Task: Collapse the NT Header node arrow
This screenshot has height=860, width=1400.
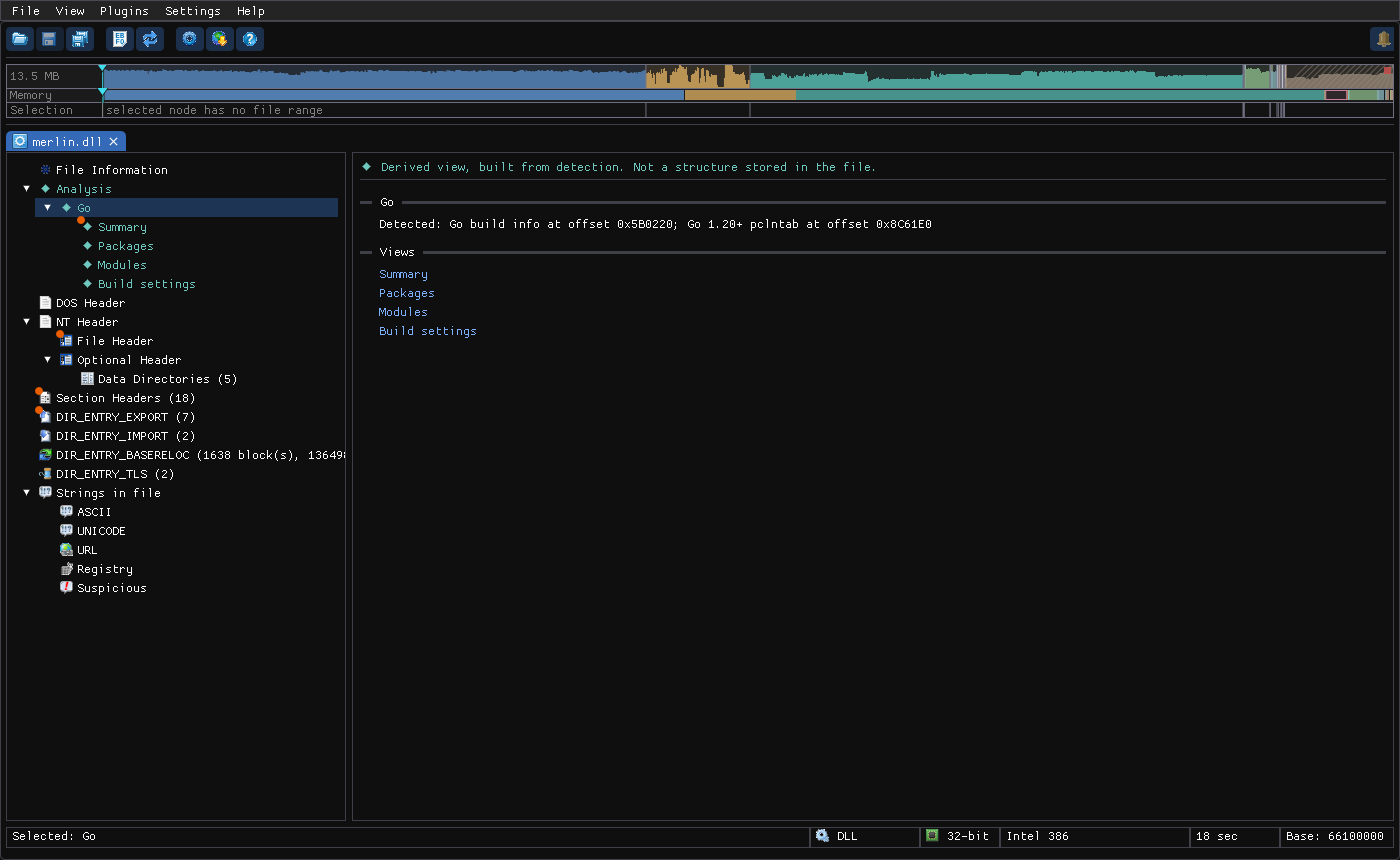Action: pos(27,322)
